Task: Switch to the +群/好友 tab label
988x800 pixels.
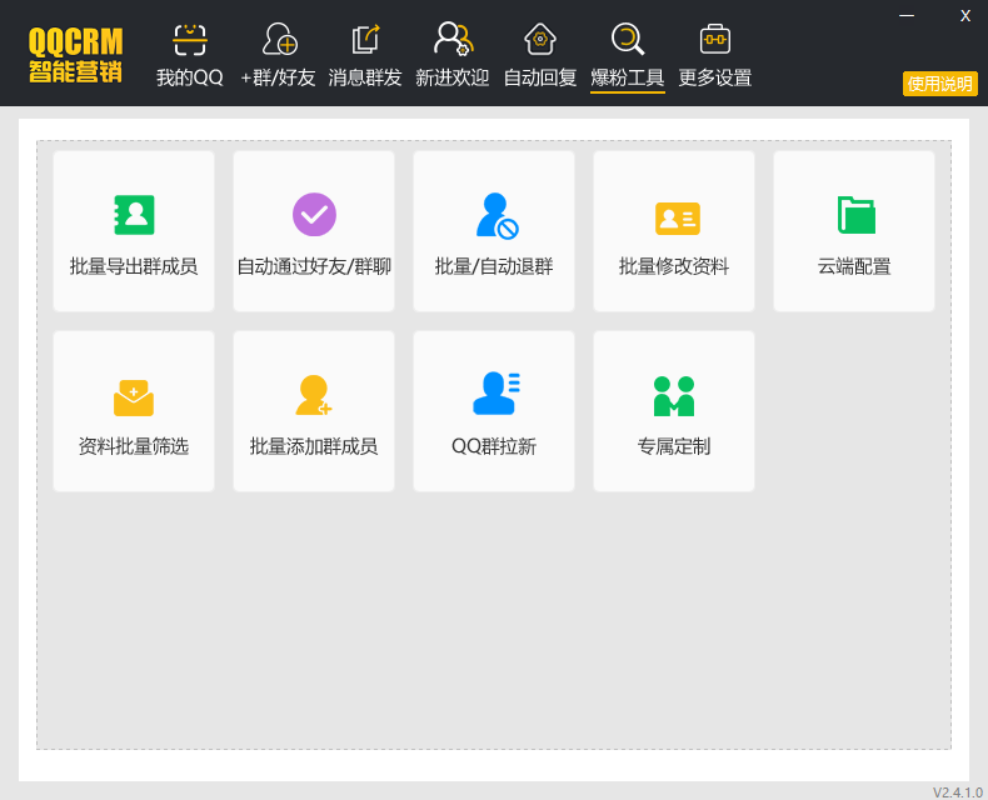Action: [278, 78]
